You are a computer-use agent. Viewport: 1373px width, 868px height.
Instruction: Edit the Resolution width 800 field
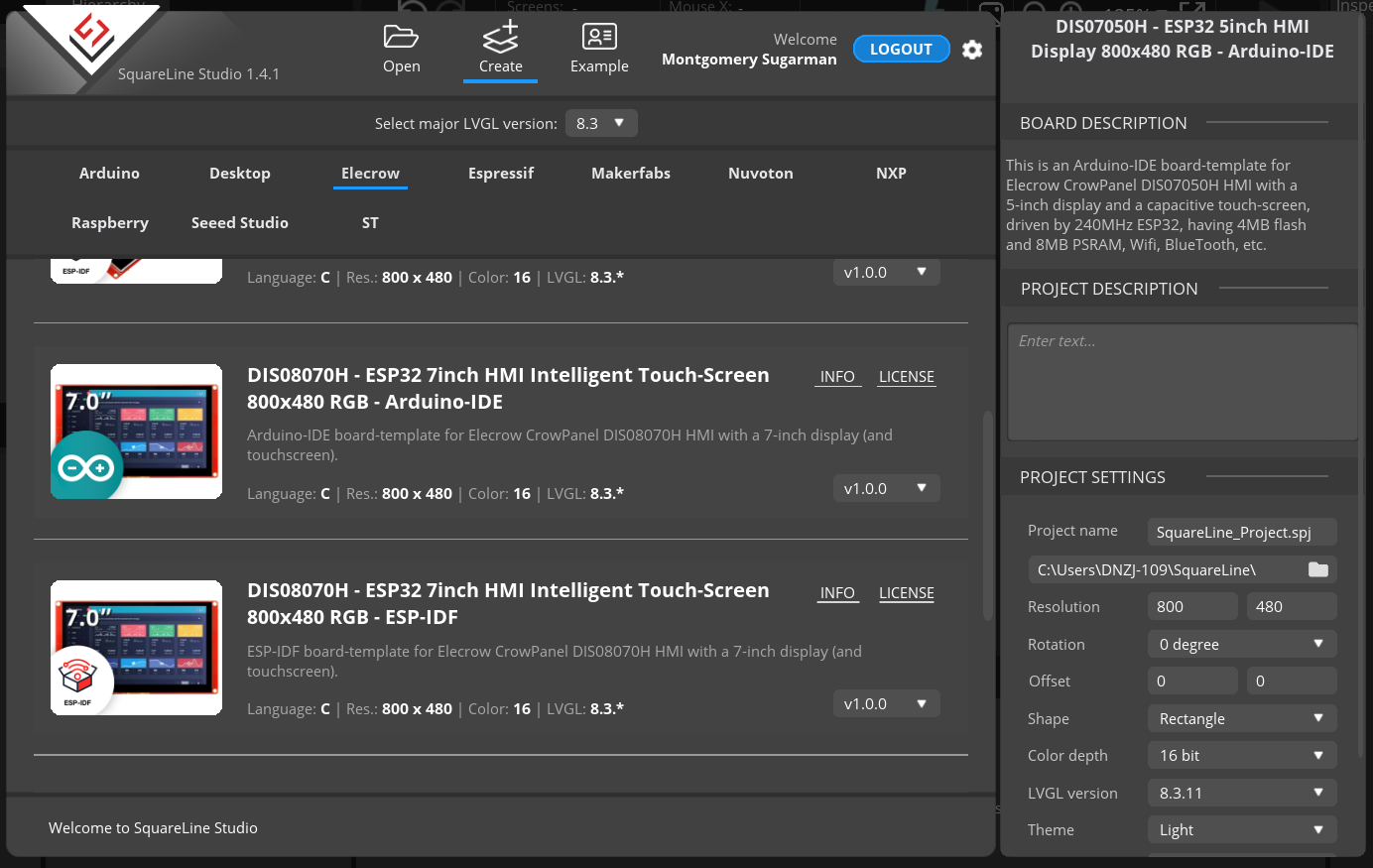click(x=1192, y=606)
